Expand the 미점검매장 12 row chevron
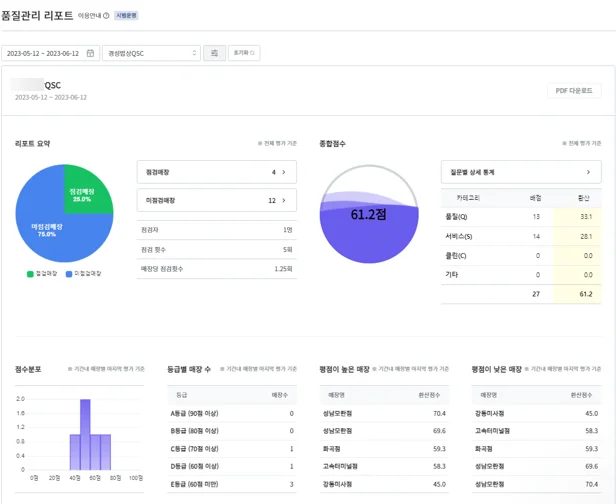The height and width of the screenshot is (504, 616). pyautogui.click(x=284, y=200)
